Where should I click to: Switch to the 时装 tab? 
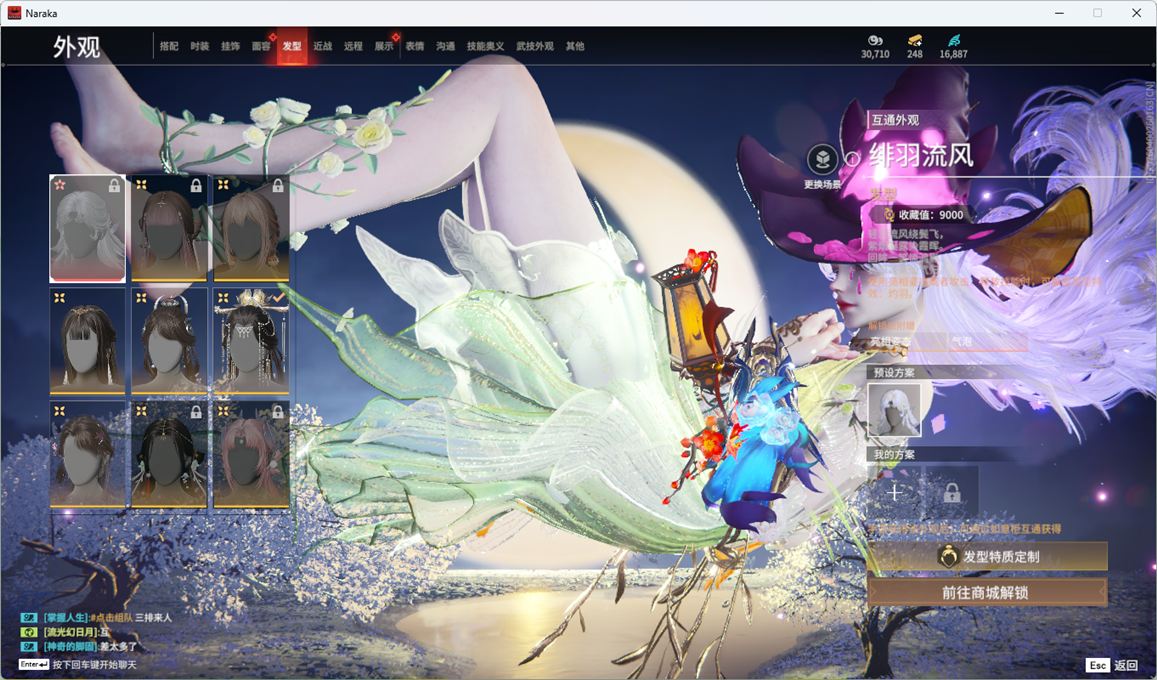click(x=200, y=46)
